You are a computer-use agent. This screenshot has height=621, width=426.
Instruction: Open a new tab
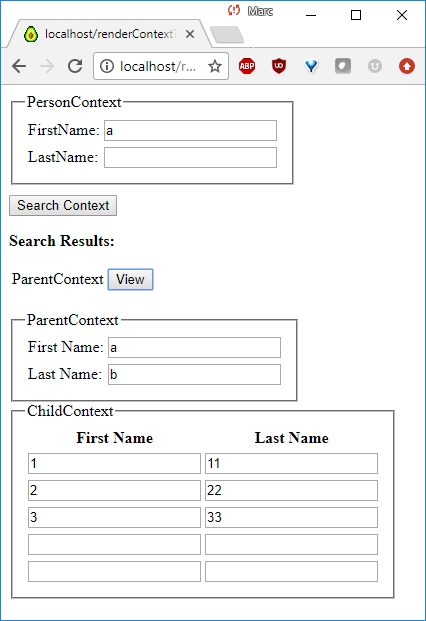[x=227, y=35]
